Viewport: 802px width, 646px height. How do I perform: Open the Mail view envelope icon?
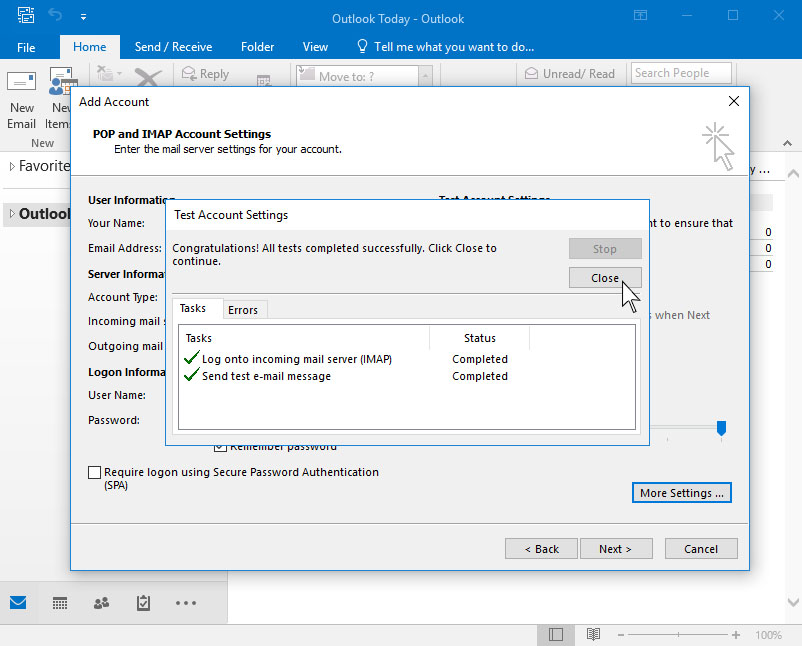[18, 603]
